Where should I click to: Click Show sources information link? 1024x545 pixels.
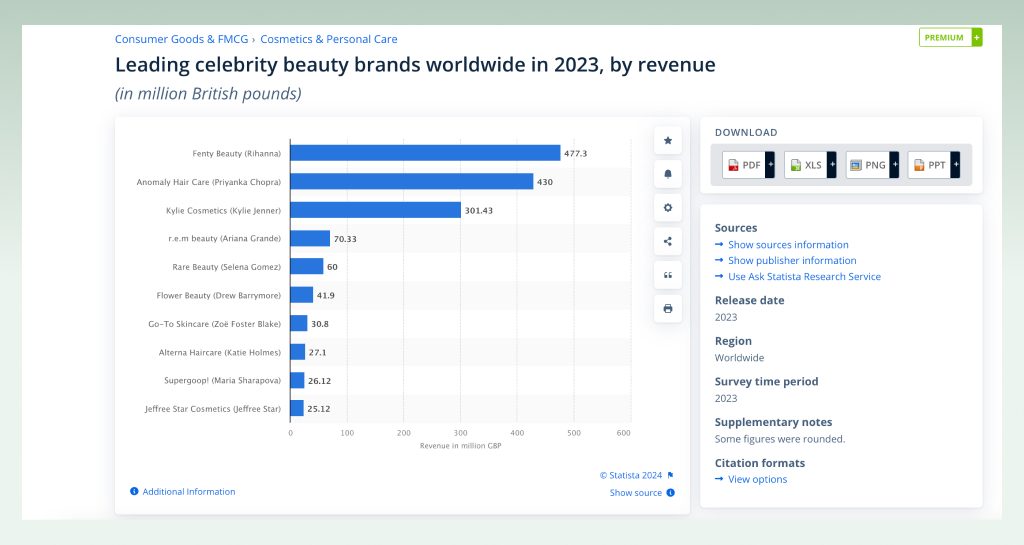pyautogui.click(x=788, y=245)
